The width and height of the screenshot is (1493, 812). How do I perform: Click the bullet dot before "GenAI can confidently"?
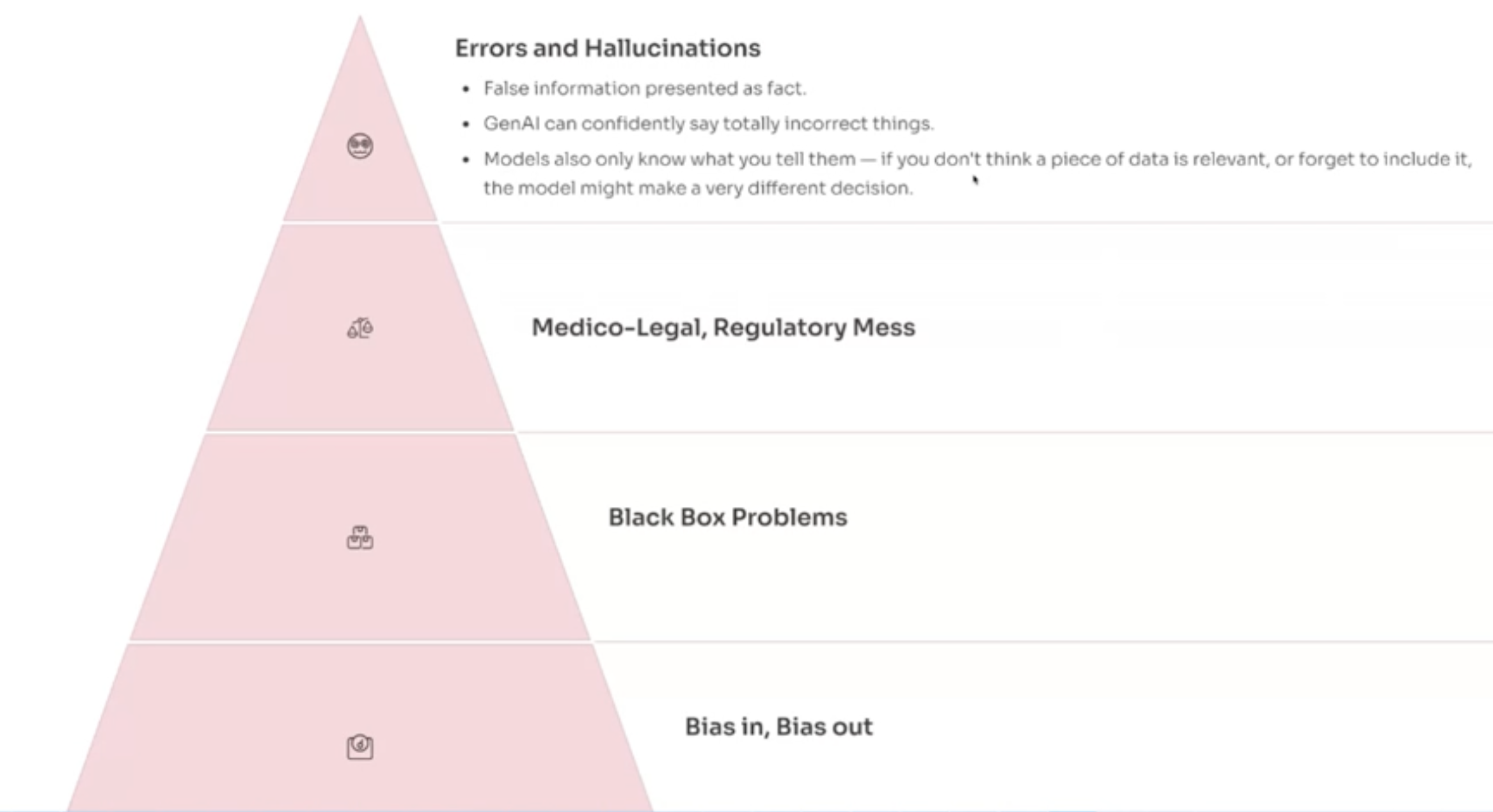[x=466, y=124]
